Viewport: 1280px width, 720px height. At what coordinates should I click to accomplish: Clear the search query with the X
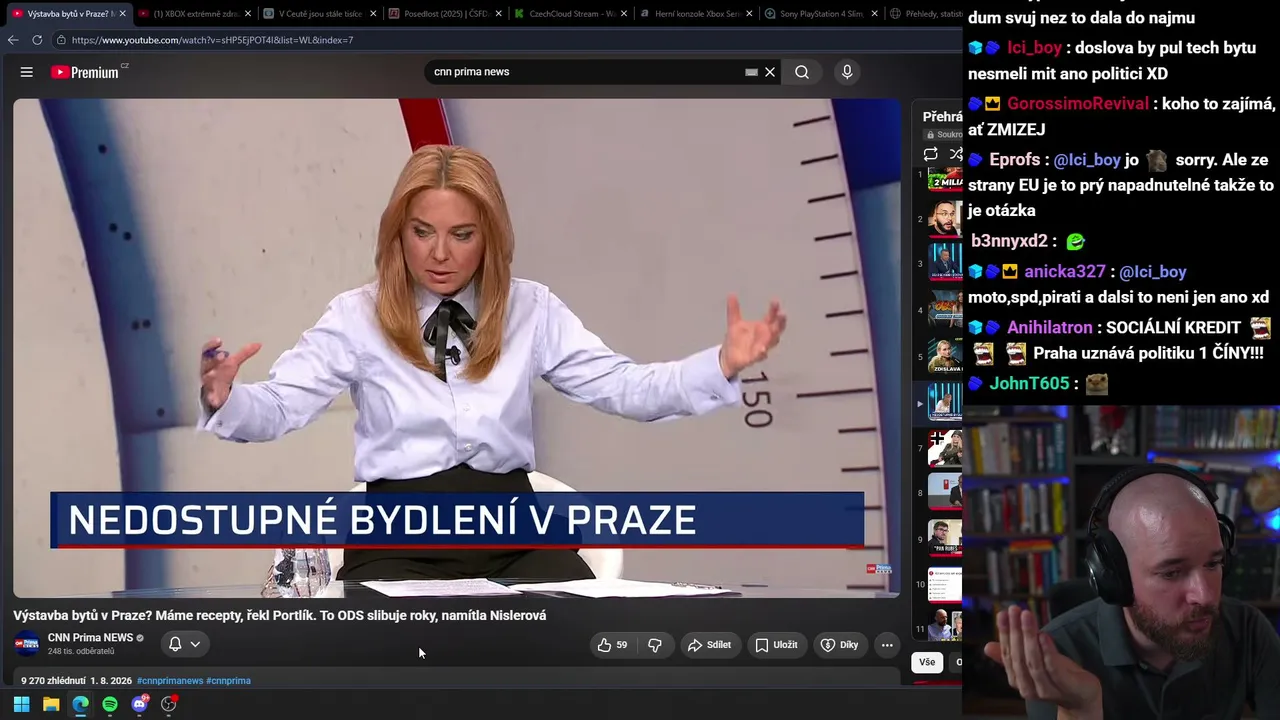(770, 72)
